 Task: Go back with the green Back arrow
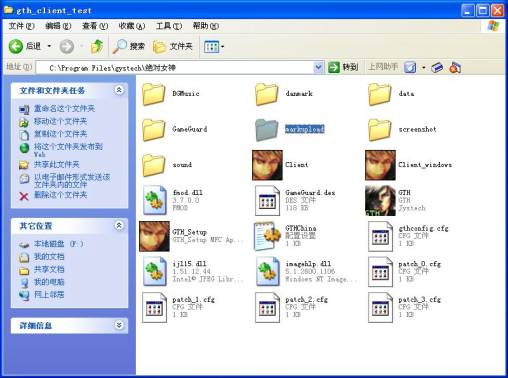pos(15,46)
